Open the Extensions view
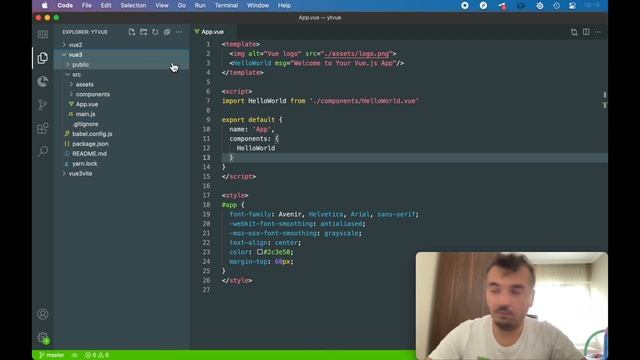The width and height of the screenshot is (640, 360). pos(42,128)
